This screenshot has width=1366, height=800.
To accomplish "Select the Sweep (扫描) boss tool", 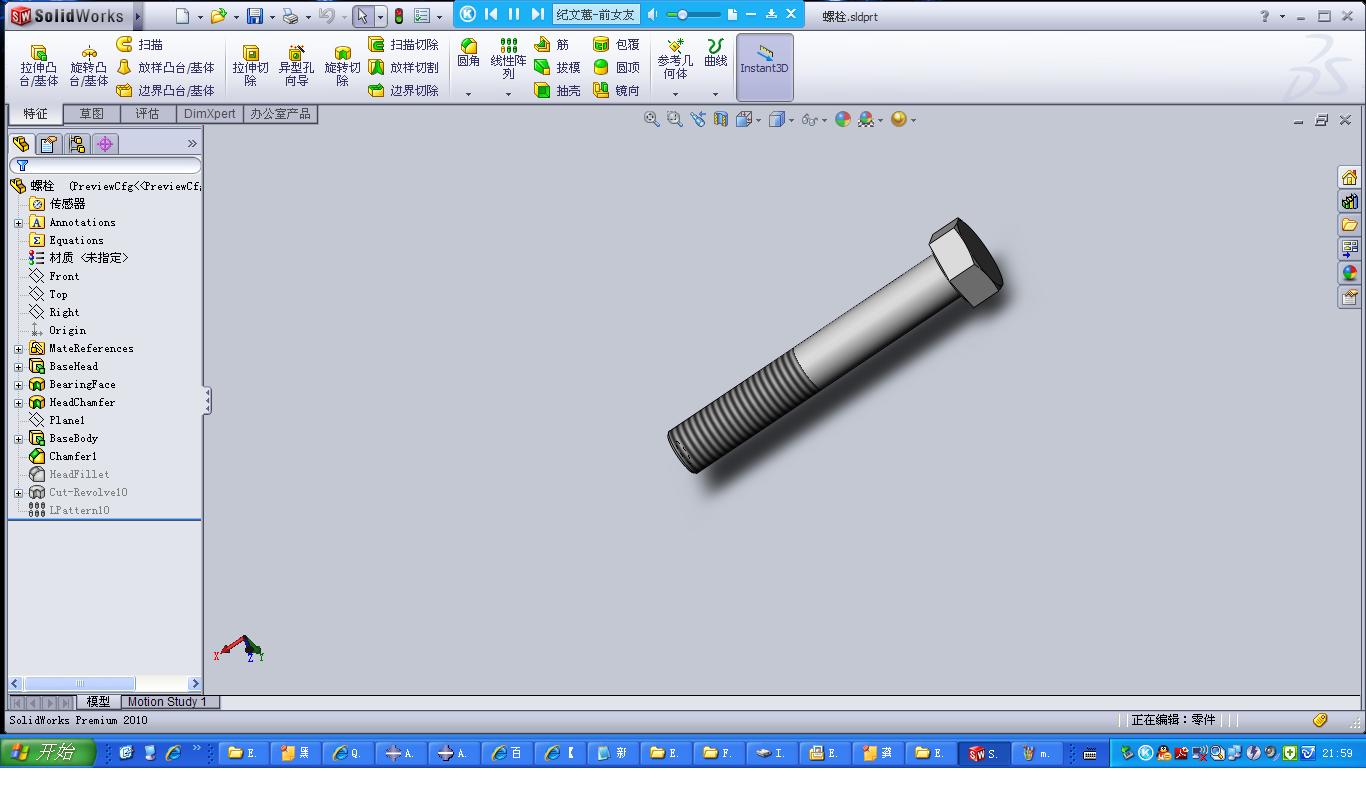I will click(x=140, y=45).
